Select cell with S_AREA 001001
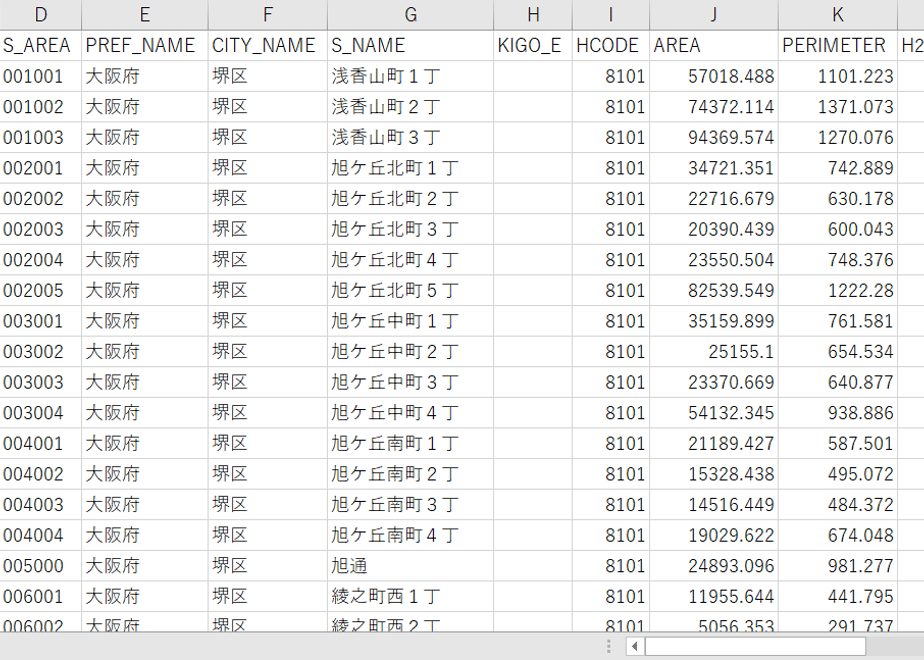924x660 pixels. pos(41,76)
